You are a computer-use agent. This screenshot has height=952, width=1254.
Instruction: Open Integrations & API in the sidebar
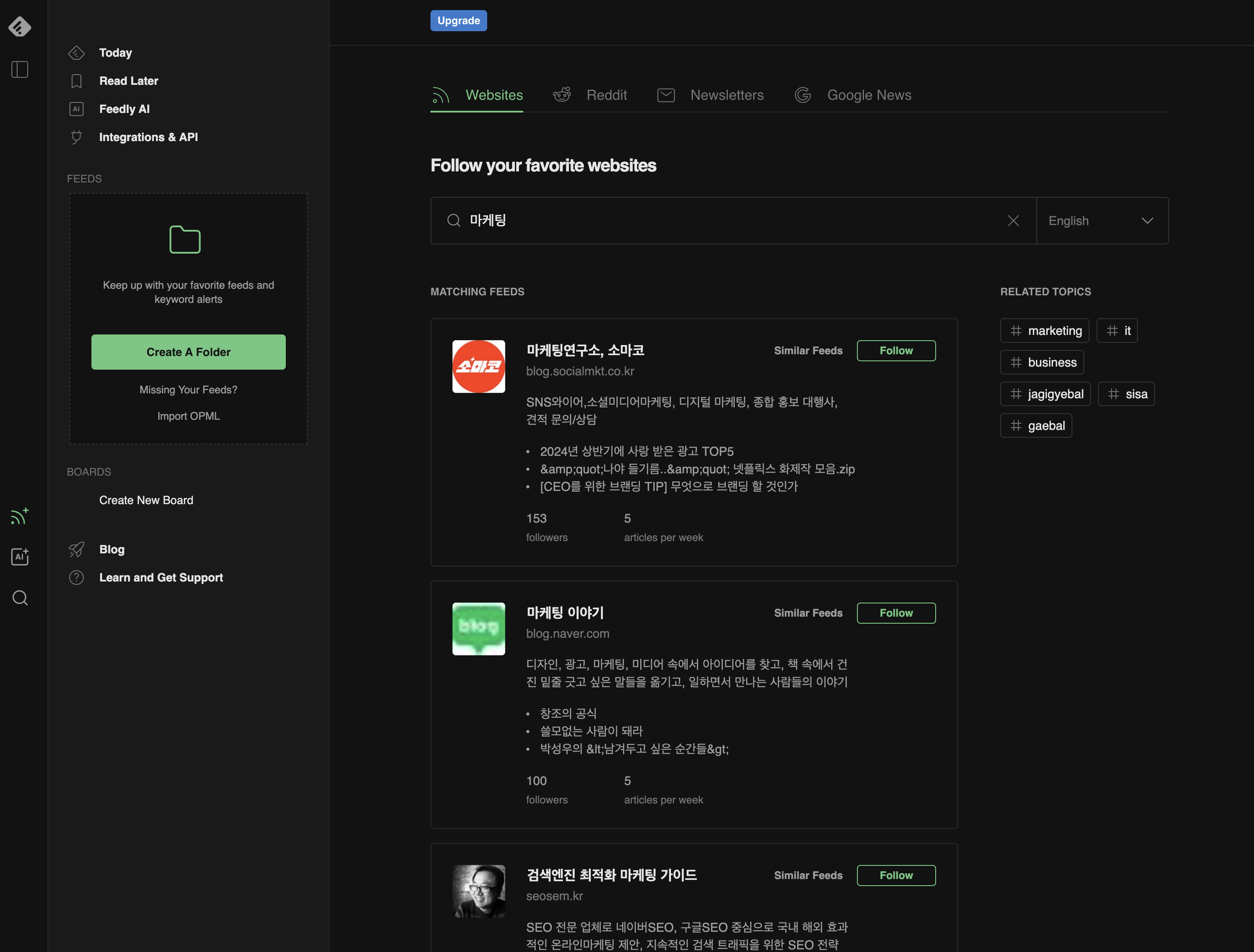click(149, 137)
